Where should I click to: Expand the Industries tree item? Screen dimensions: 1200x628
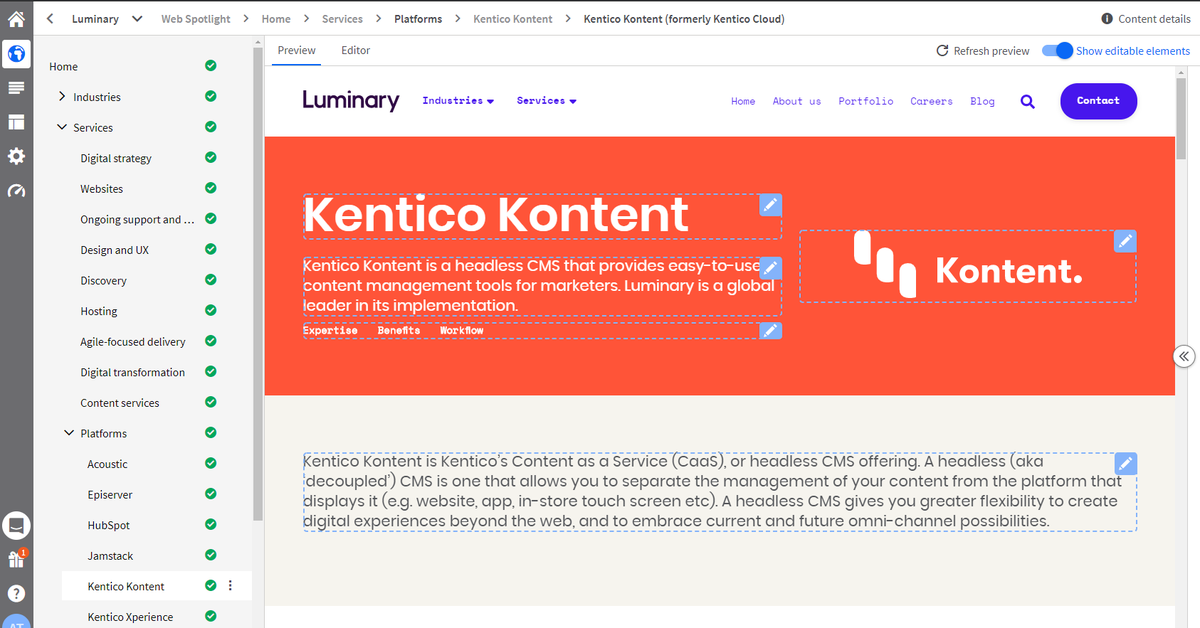61,96
